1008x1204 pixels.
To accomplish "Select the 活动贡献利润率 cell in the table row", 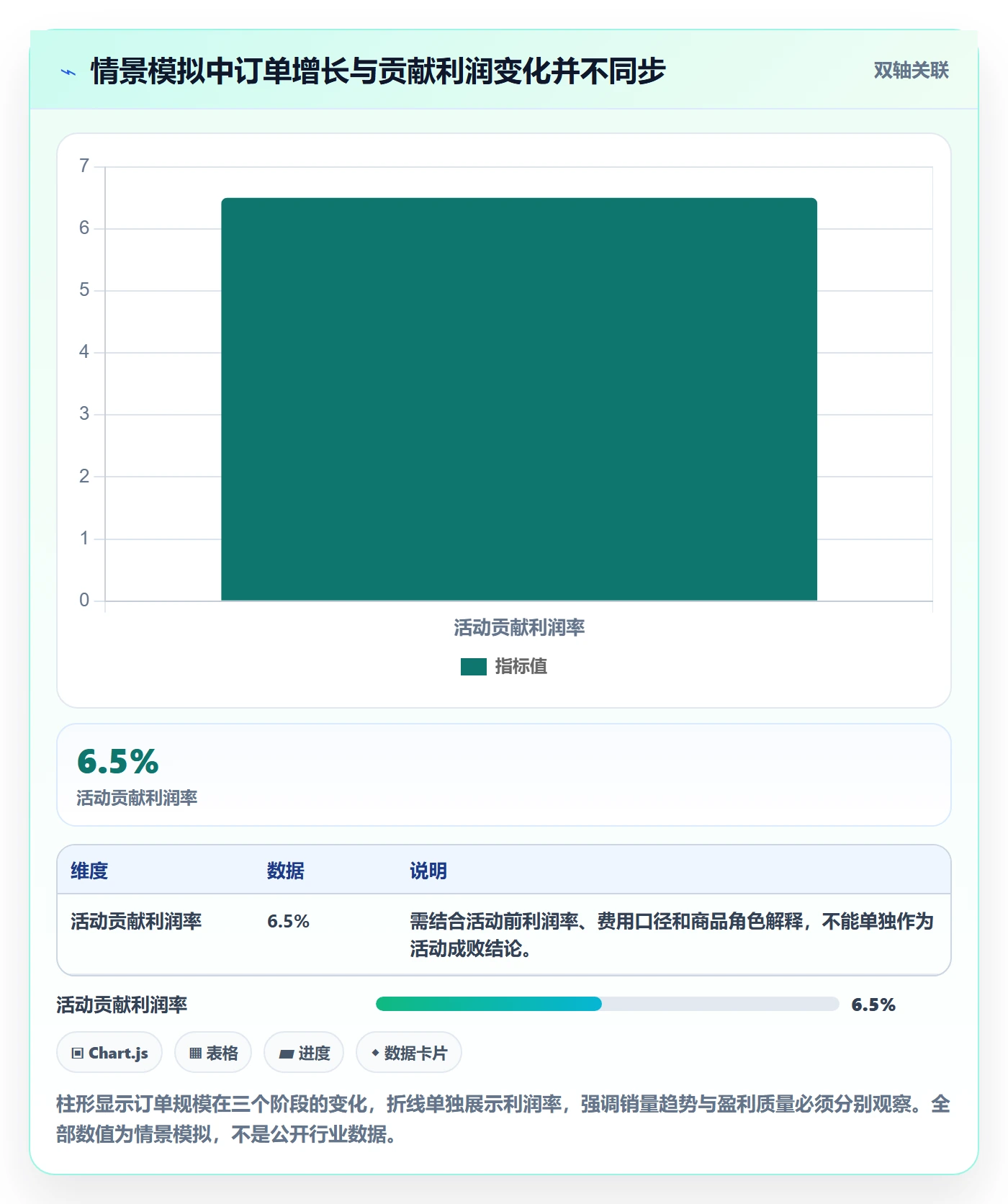I will [x=136, y=921].
